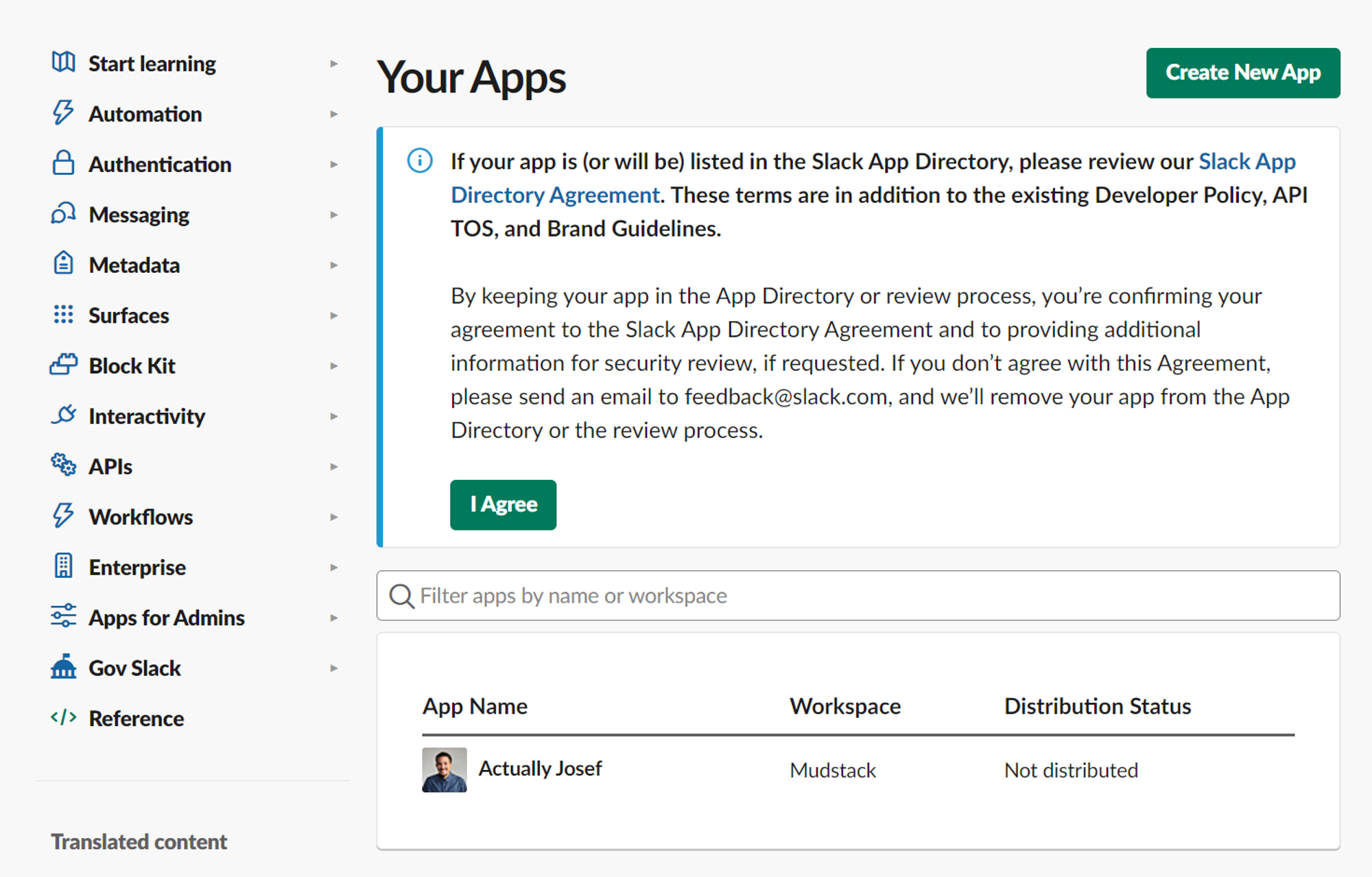The width and height of the screenshot is (1372, 877).
Task: Expand the Apps for Admins section
Action: point(335,616)
